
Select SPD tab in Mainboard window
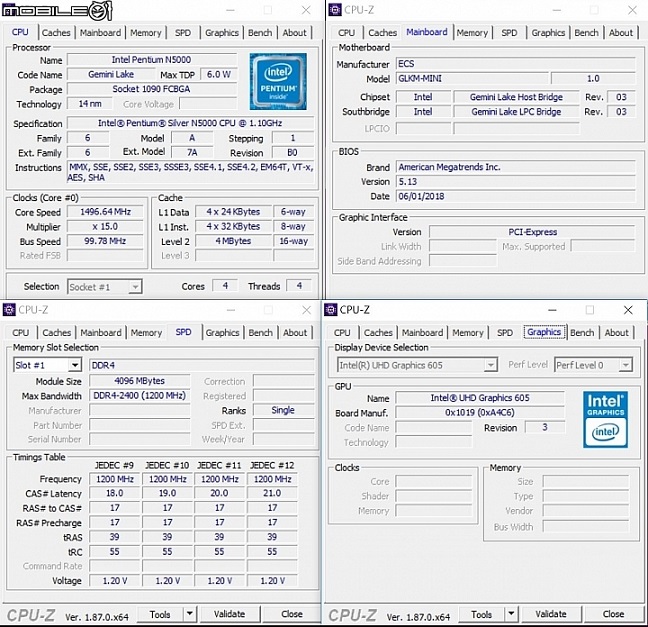(509, 33)
